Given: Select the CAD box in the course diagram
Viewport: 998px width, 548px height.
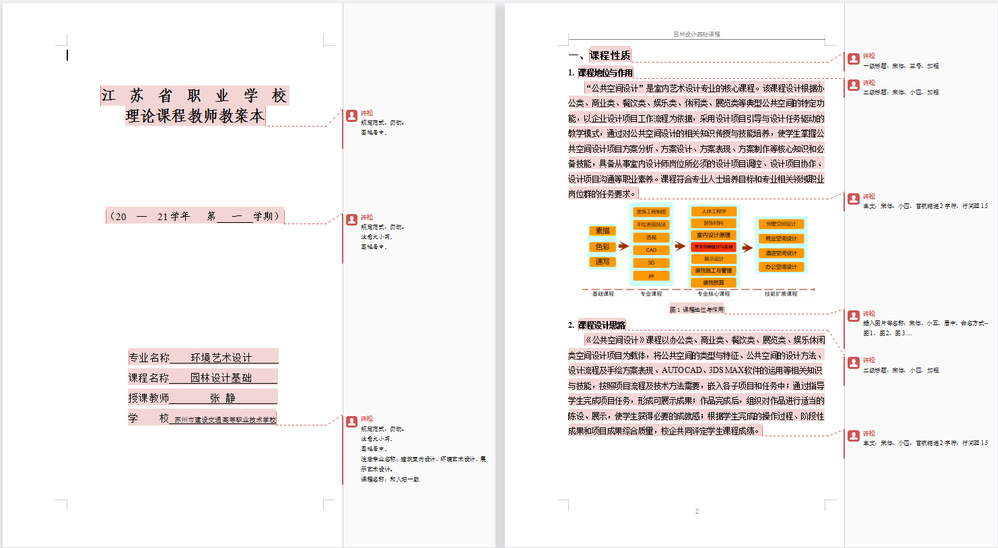Looking at the screenshot, I should click(651, 249).
